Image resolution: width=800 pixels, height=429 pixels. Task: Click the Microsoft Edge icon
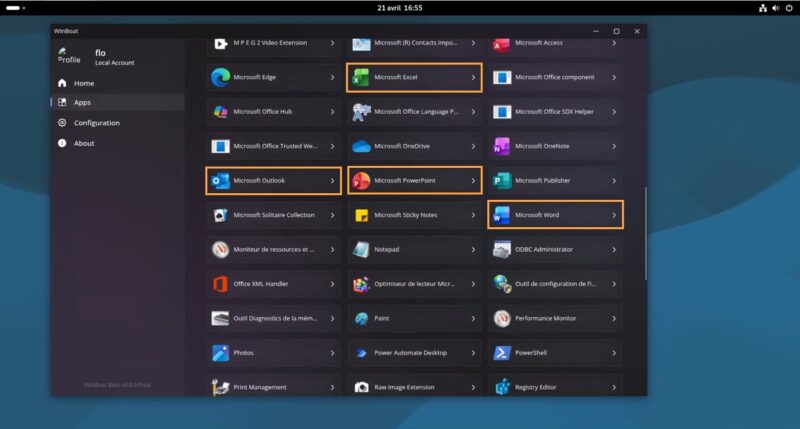click(220, 77)
